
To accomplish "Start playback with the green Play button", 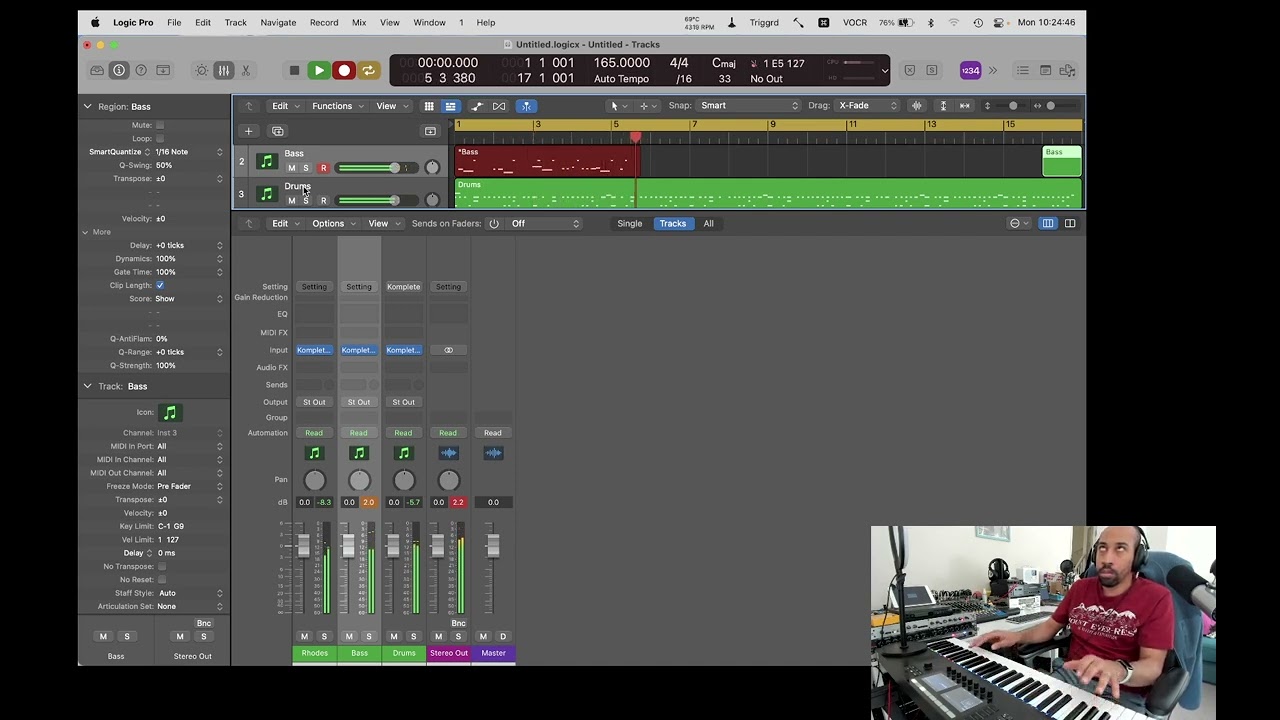I will [319, 70].
